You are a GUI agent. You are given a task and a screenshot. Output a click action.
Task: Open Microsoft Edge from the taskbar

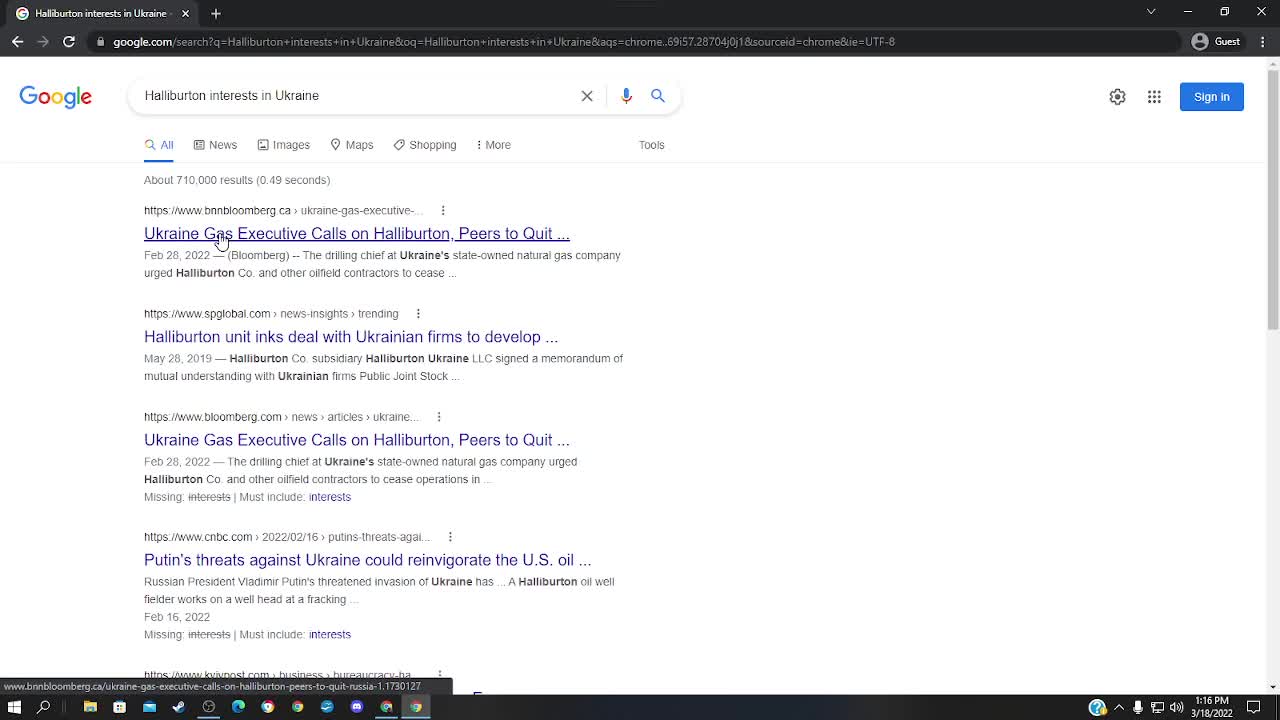point(238,707)
